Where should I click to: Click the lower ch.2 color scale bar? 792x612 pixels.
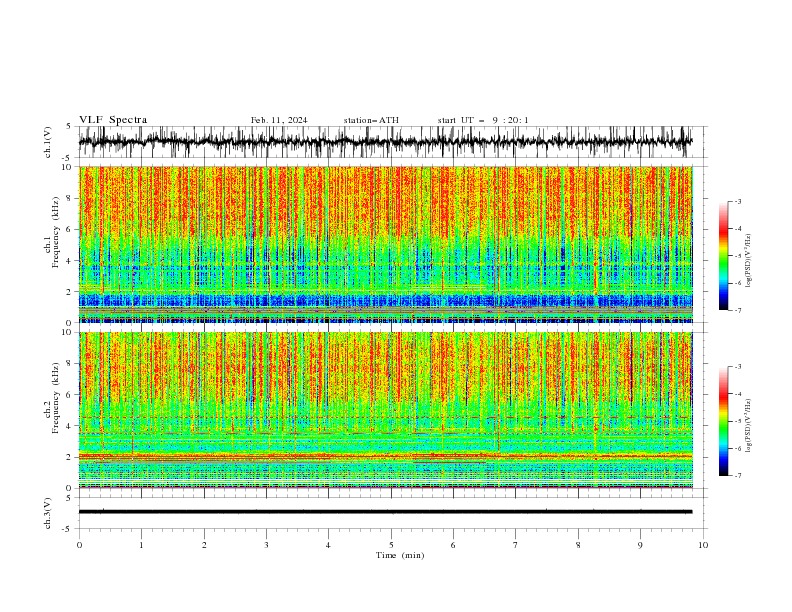pyautogui.click(x=723, y=421)
